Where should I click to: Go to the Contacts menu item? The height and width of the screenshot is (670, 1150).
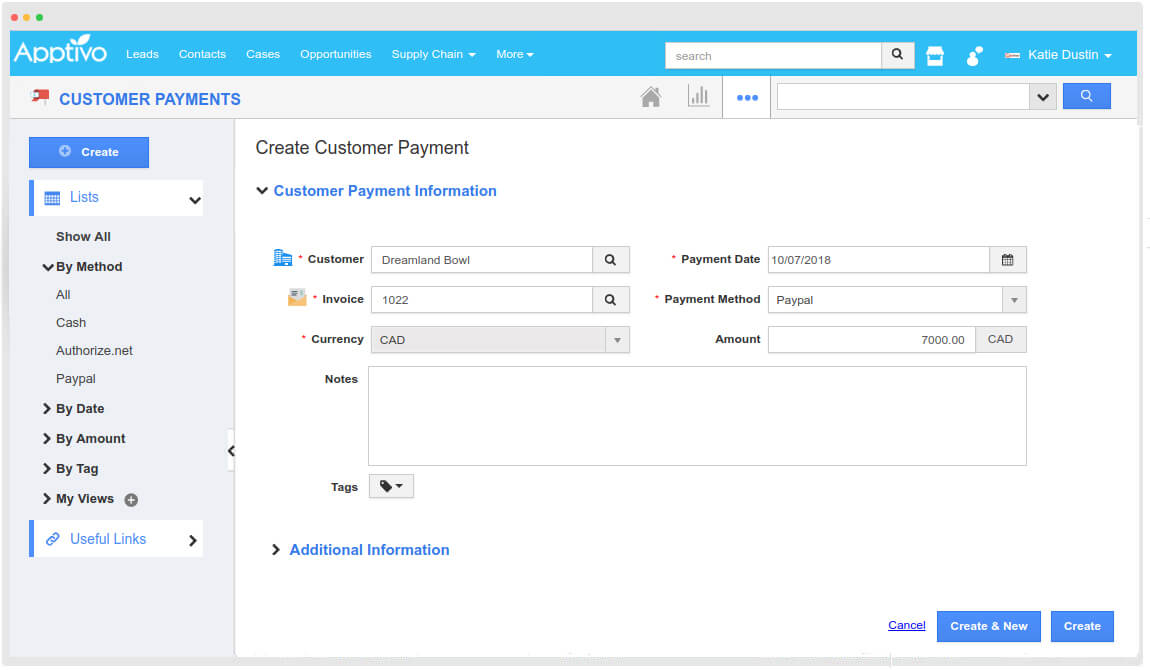pos(202,54)
